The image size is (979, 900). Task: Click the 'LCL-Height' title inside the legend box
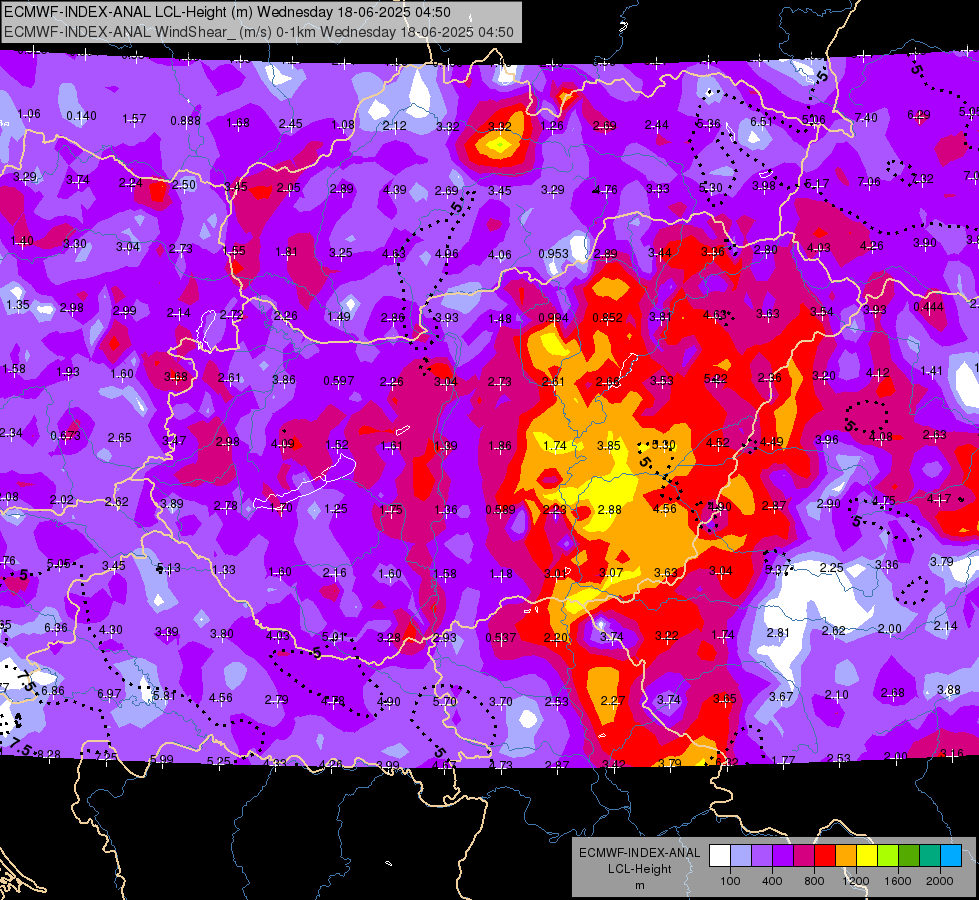tap(639, 869)
